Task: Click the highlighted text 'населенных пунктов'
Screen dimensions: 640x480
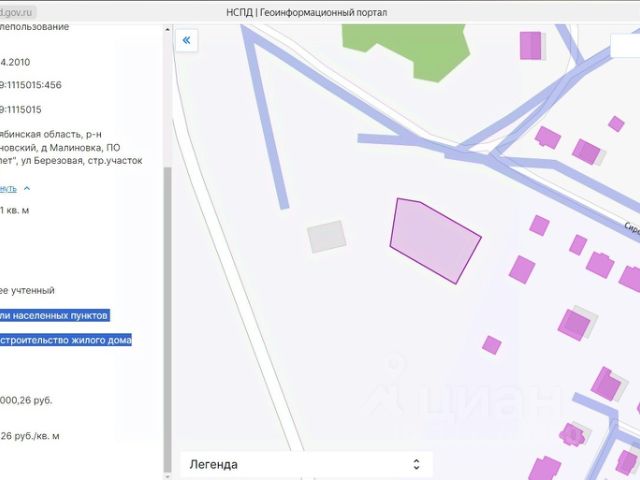Action: click(60, 316)
